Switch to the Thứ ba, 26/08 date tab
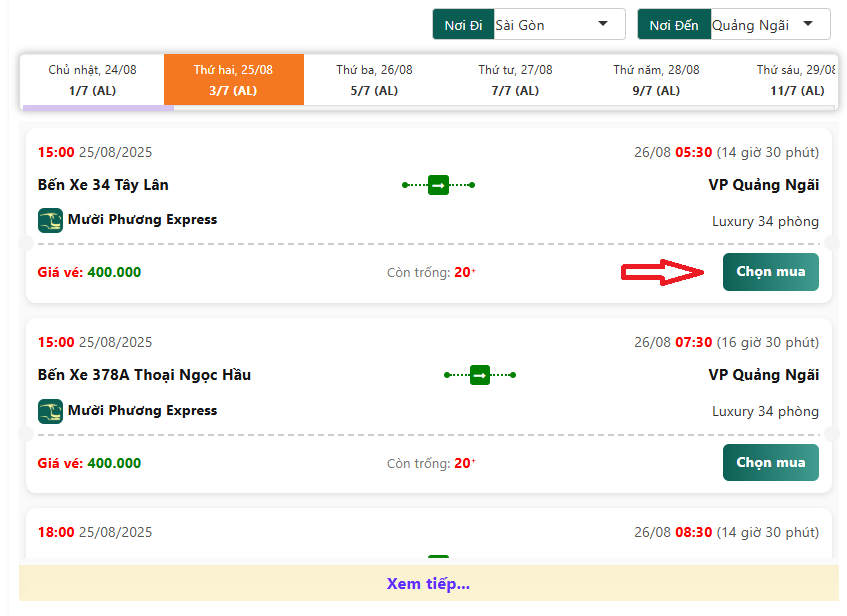 (374, 80)
